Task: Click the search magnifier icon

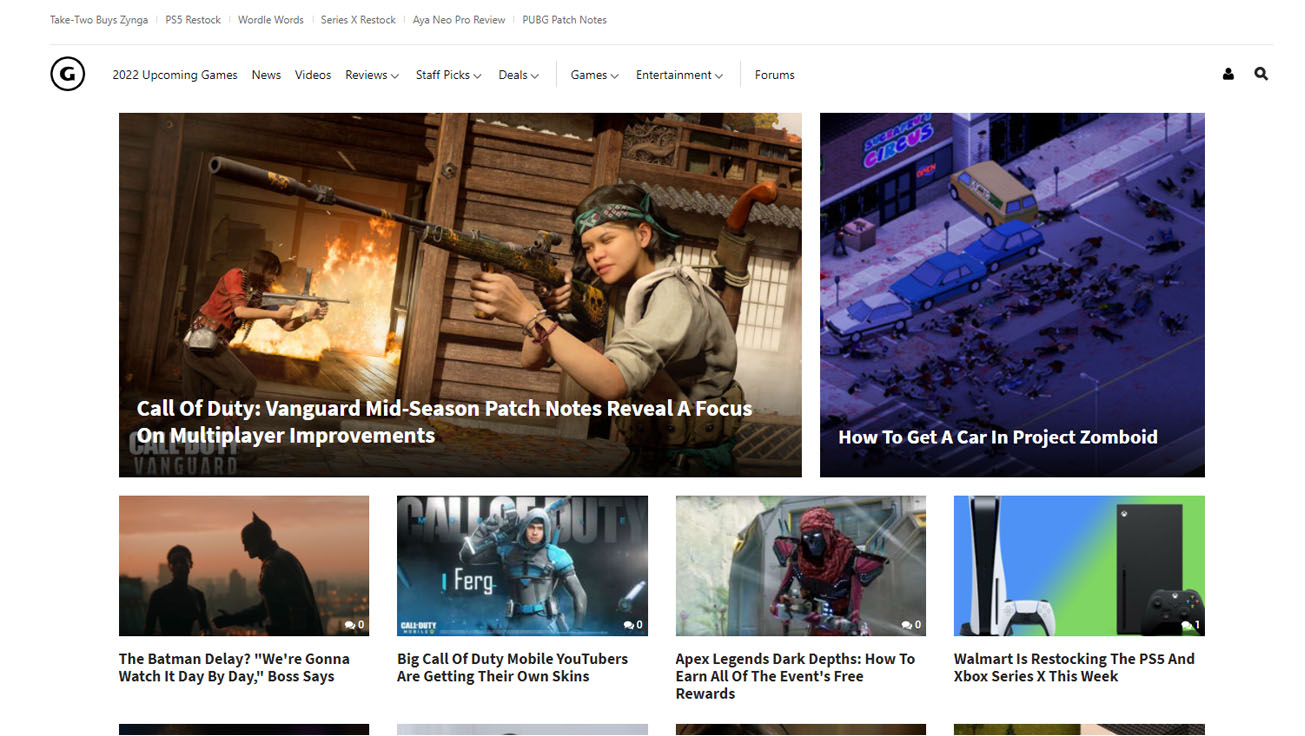Action: coord(1261,74)
